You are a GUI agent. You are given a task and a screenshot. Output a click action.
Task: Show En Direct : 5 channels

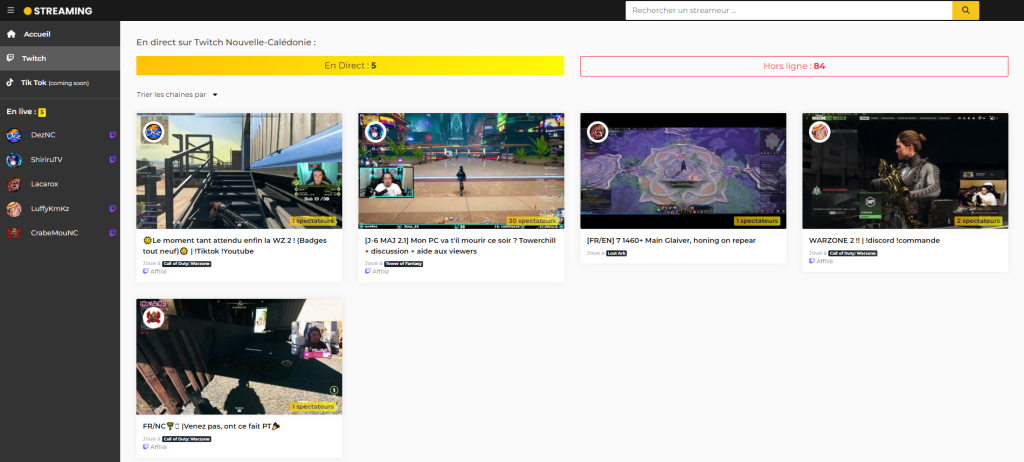point(350,65)
